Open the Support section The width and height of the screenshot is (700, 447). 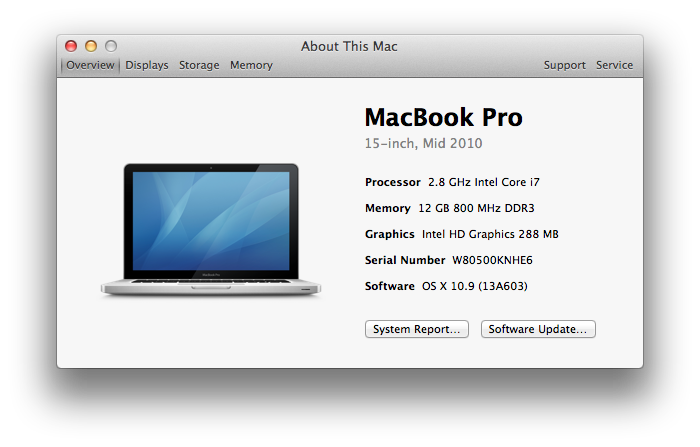564,65
